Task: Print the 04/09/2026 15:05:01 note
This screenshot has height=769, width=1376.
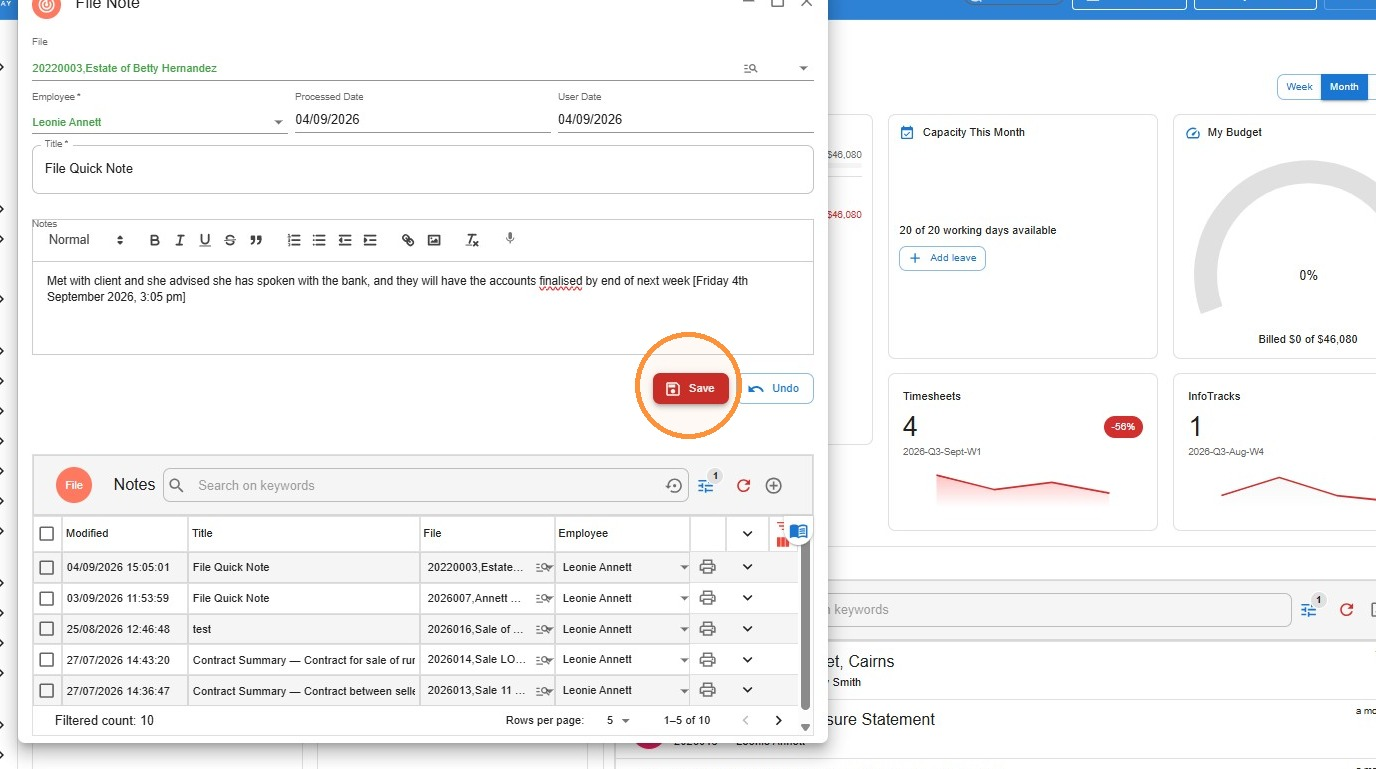Action: pos(708,567)
